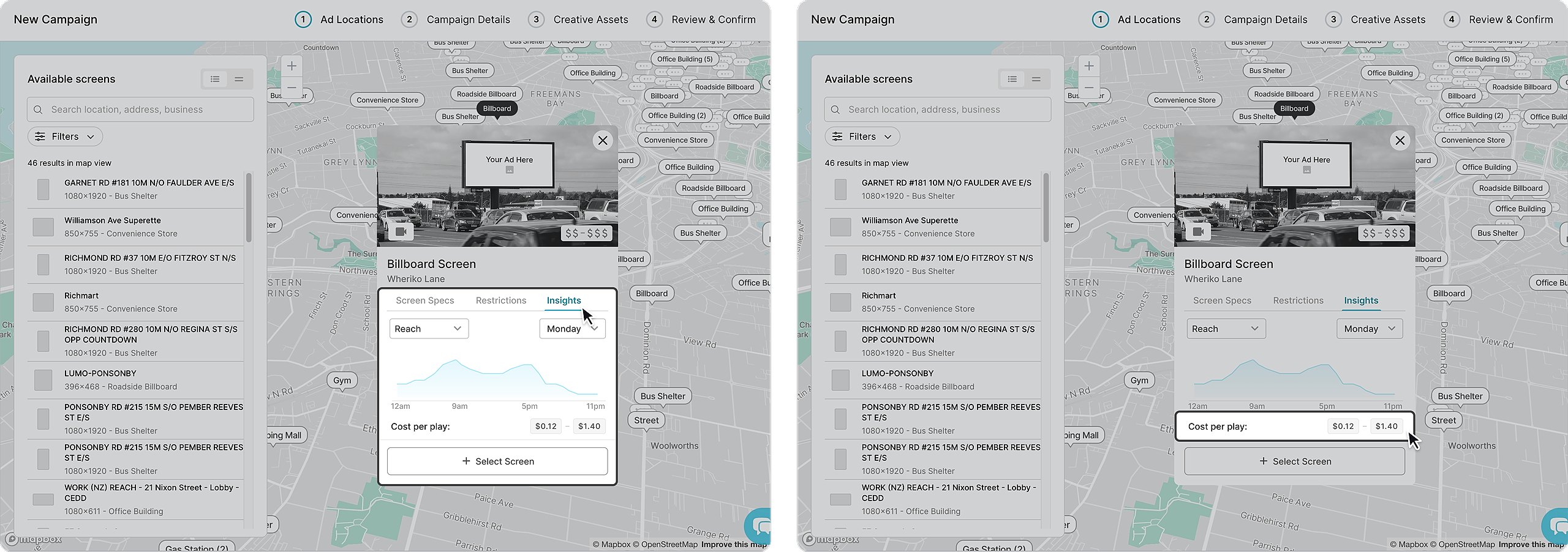This screenshot has width=1568, height=552.
Task: Open LUMO-PONSONBY thumbnail in right window
Action: pos(840,380)
